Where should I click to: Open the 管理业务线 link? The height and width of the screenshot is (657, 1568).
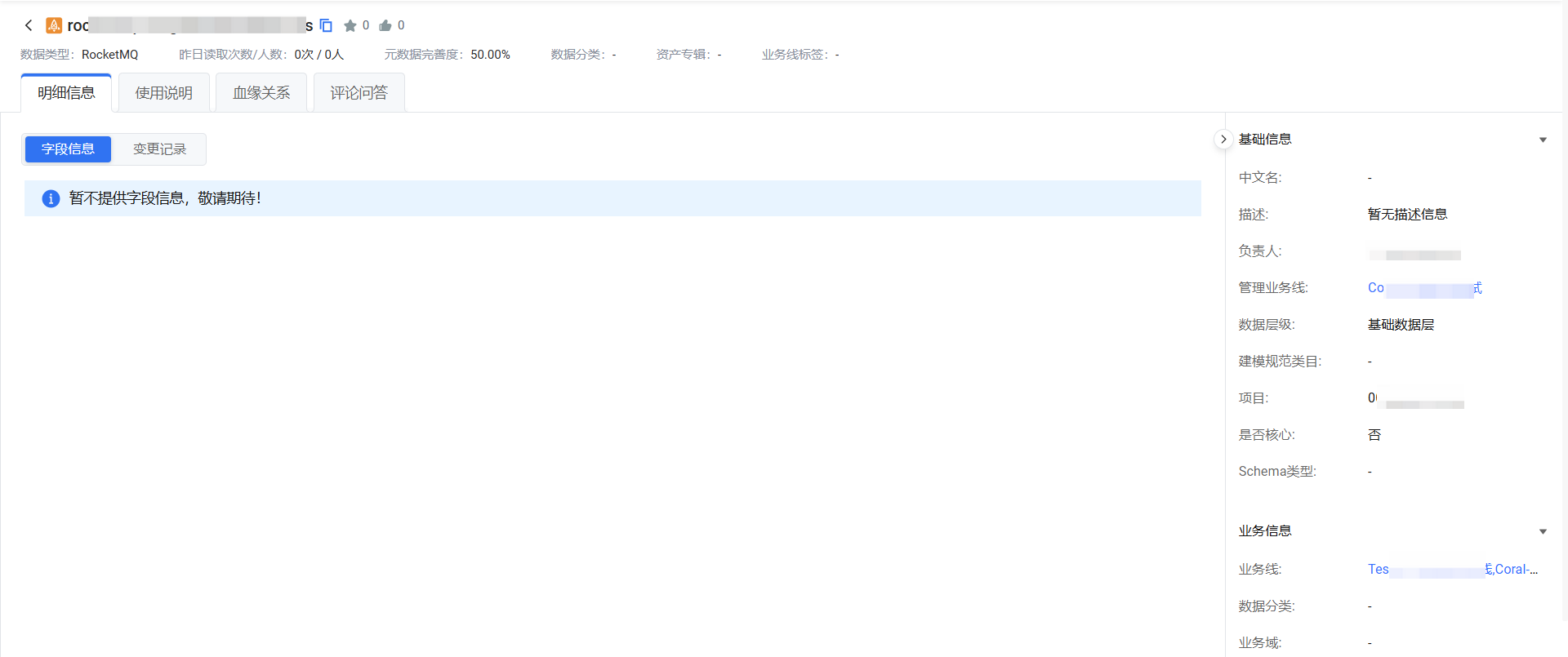[1425, 288]
